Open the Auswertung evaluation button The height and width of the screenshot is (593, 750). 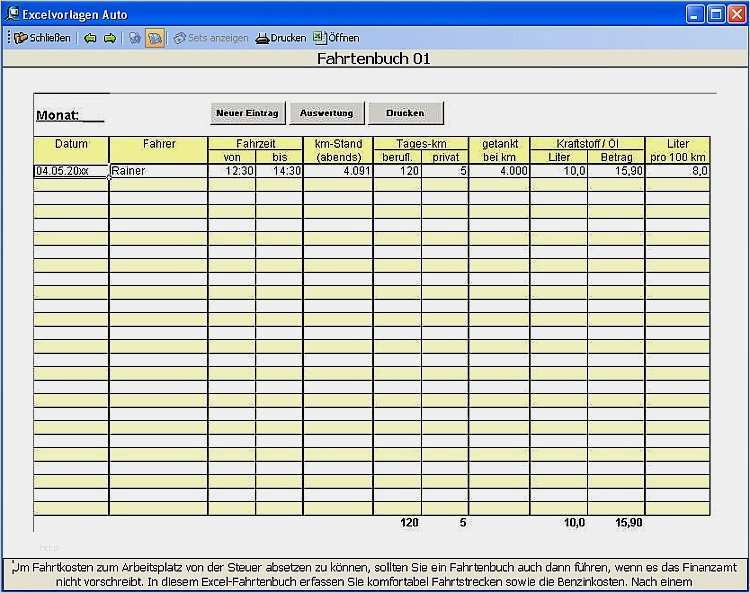(x=327, y=113)
